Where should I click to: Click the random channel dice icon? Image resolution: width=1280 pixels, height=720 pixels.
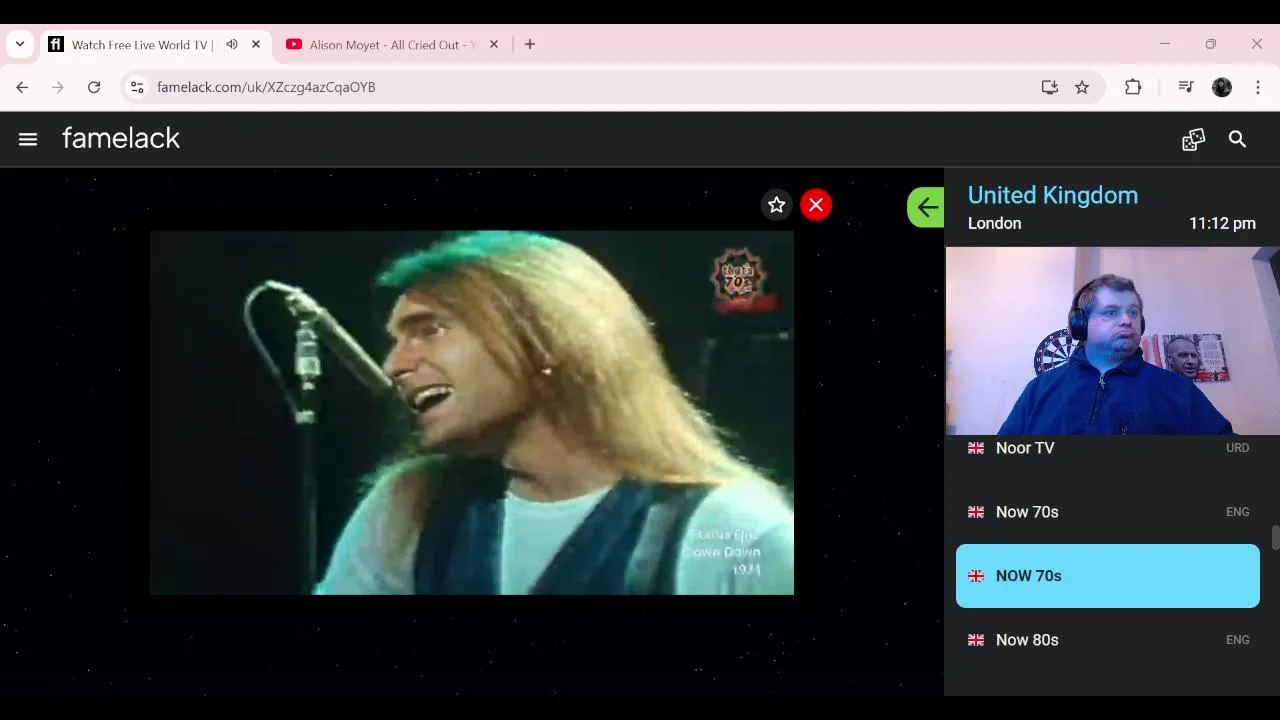(1193, 139)
